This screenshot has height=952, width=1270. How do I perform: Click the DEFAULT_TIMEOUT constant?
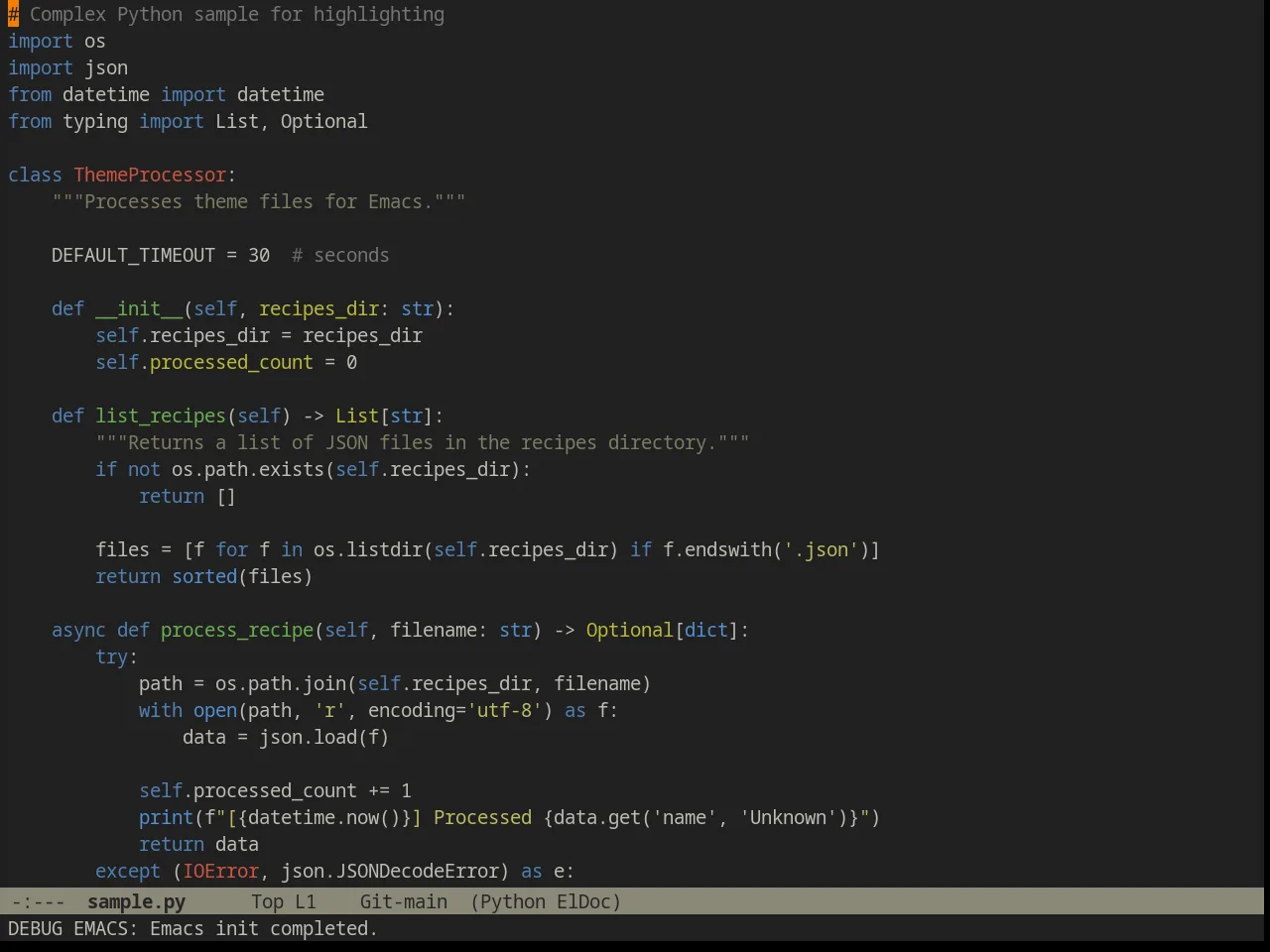(x=133, y=255)
